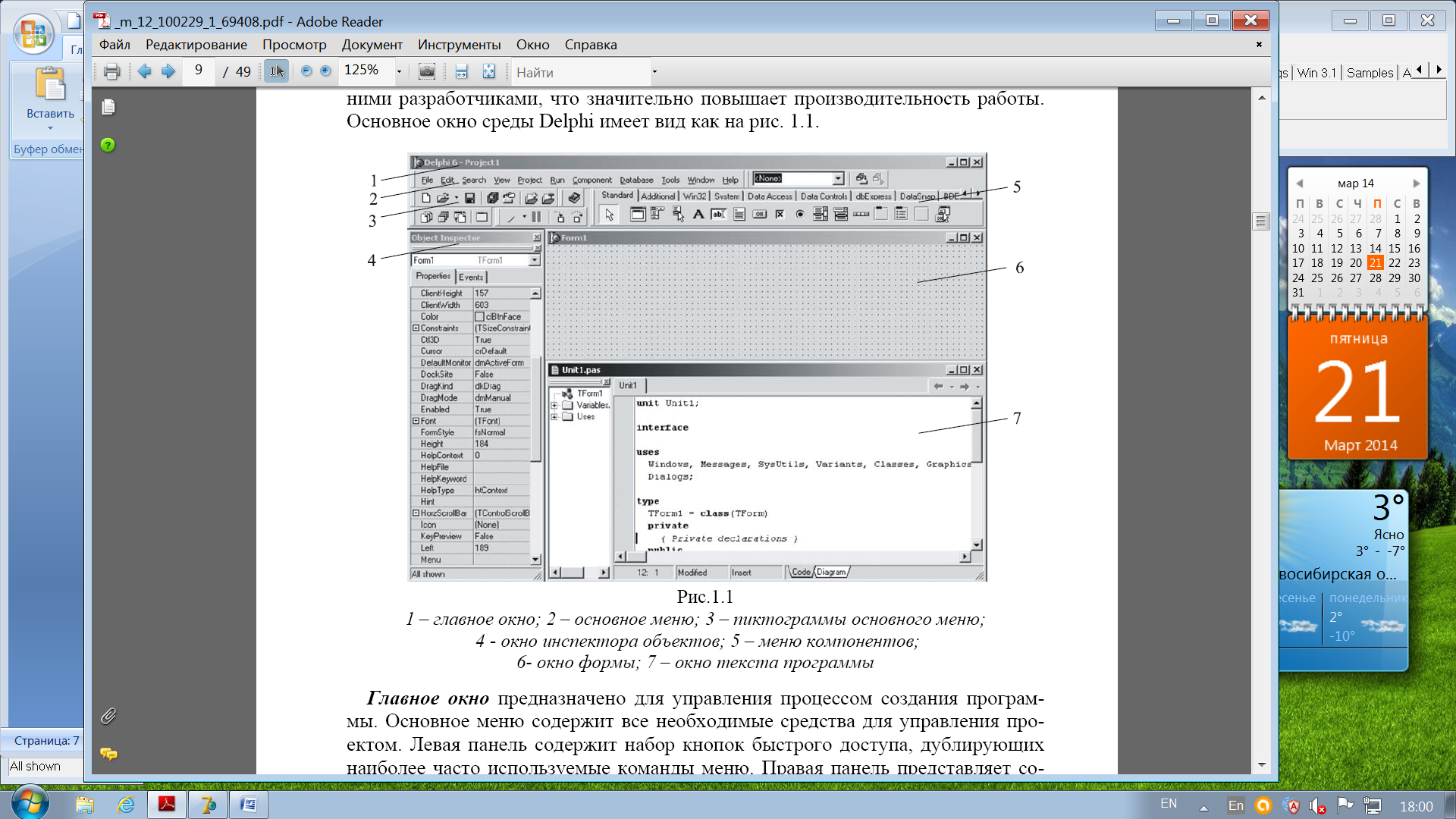
Task: Click the мар 14 month label
Action: point(1356,184)
